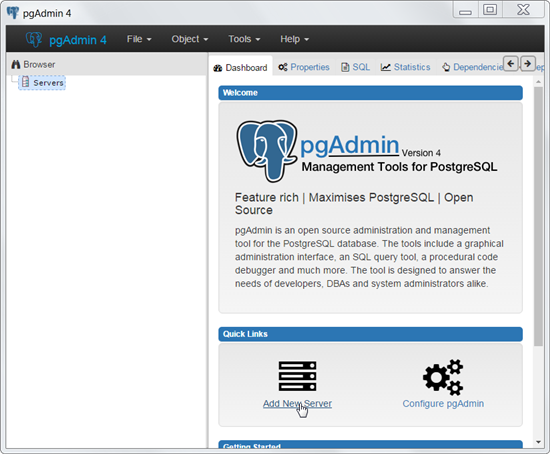This screenshot has width=550, height=454.
Task: Click the Quick Links section header
Action: (x=370, y=334)
